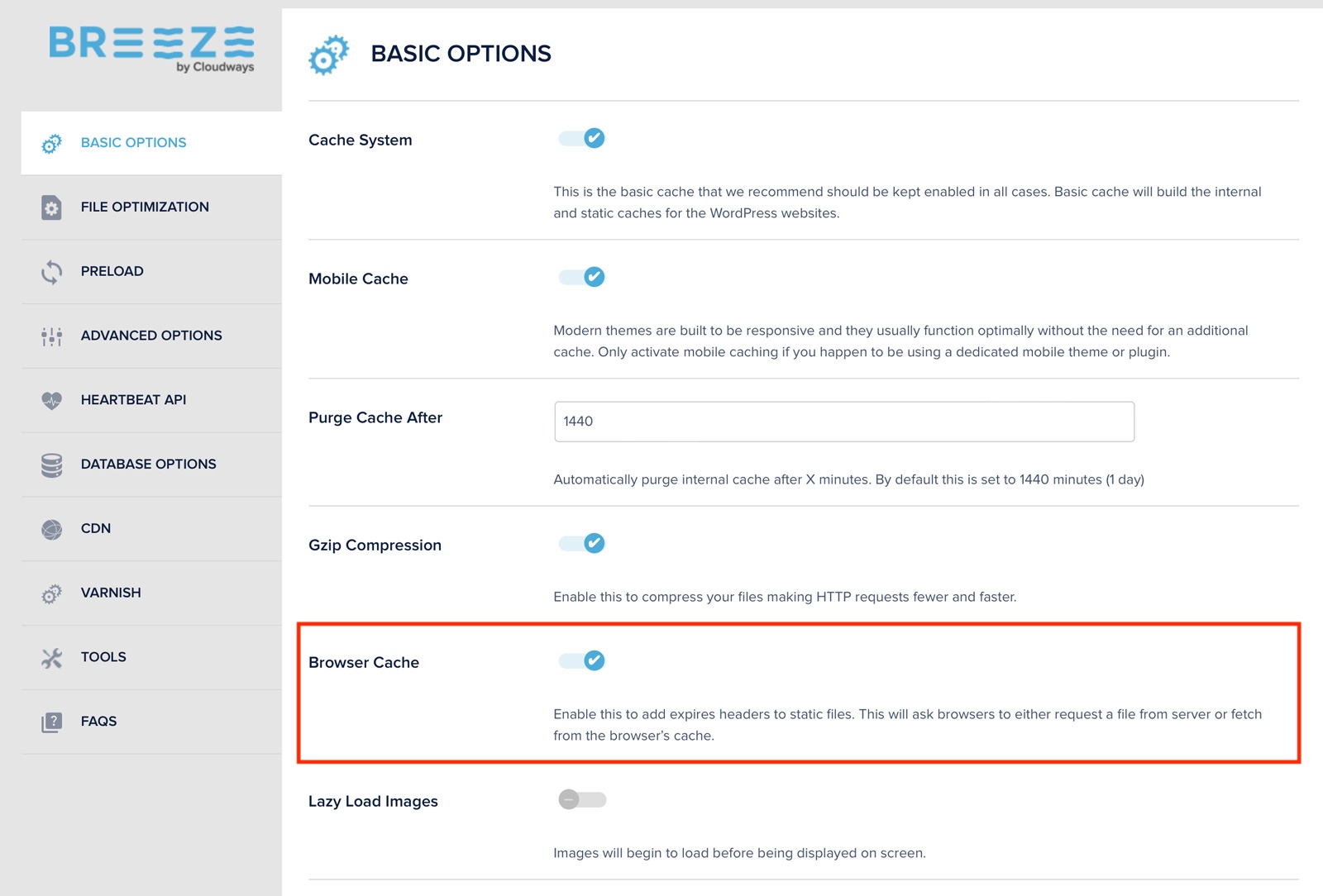Click the CDN globe icon
Image resolution: width=1323 pixels, height=896 pixels.
coord(51,529)
